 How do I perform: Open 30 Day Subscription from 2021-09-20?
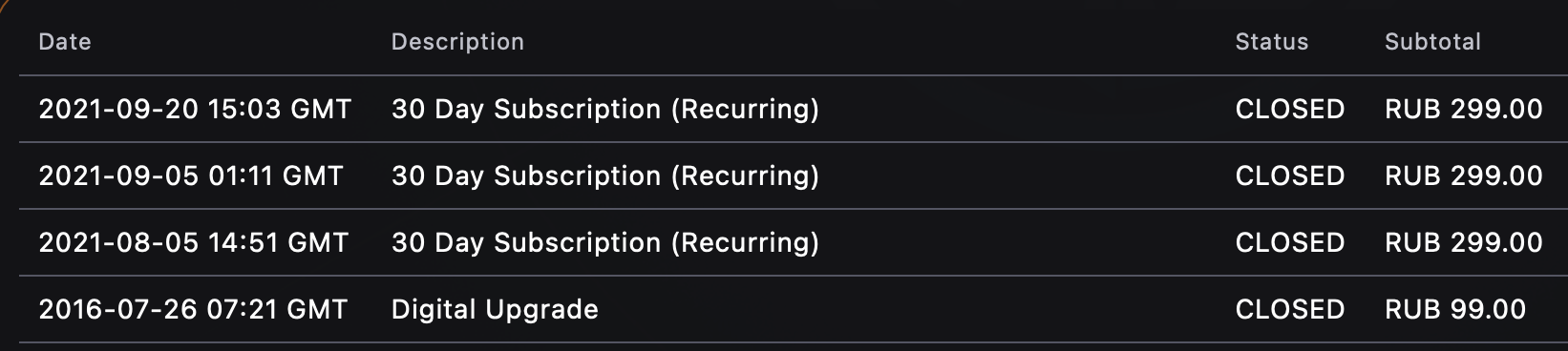(605, 110)
